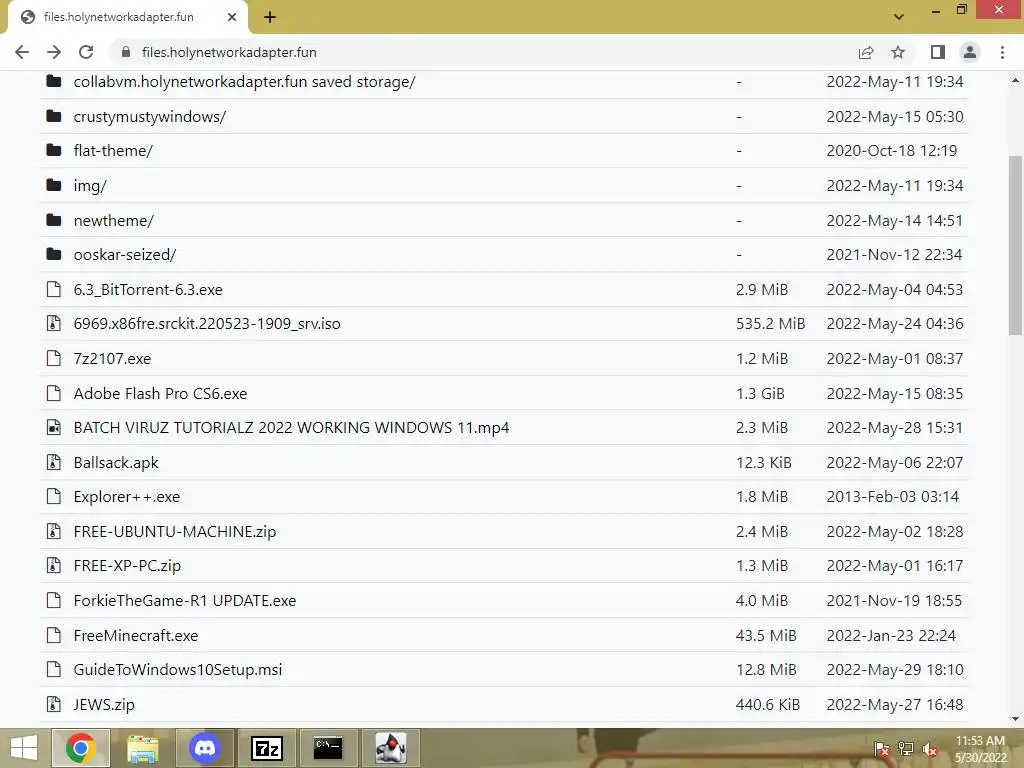Click the scrollbar up arrow
The height and width of the screenshot is (768, 1024).
click(x=1015, y=80)
